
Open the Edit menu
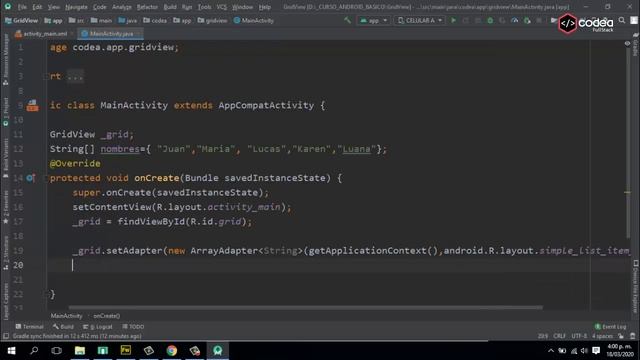(x=37, y=7)
